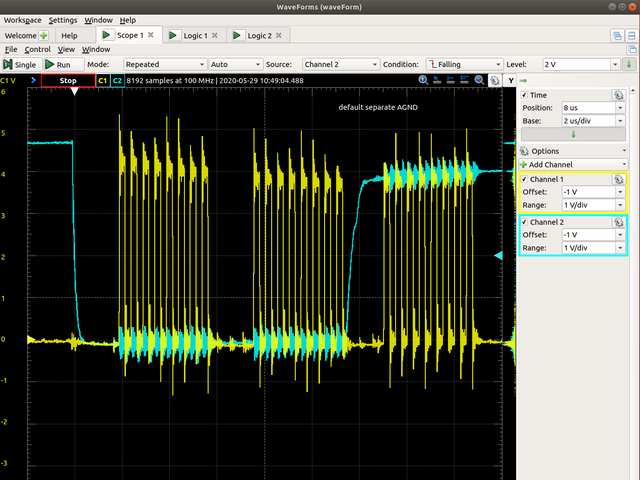Add a new instrument with Welcome plus icon
This screenshot has height=480, width=640.
coord(43,36)
